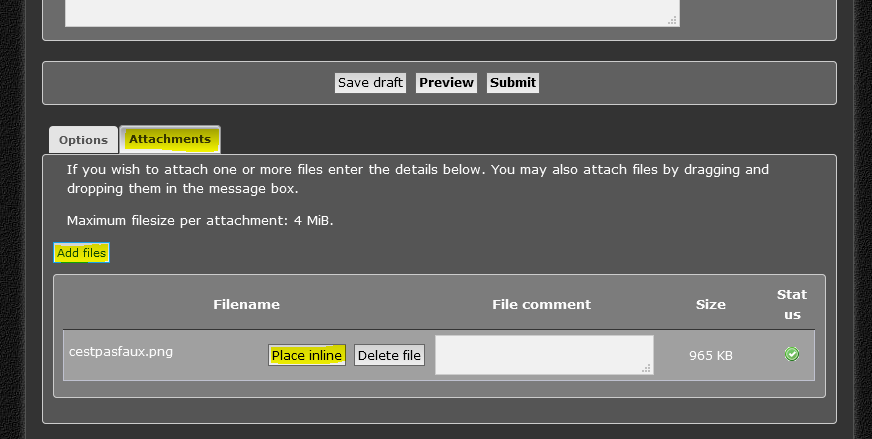The height and width of the screenshot is (439, 872).
Task: Click the Status column header
Action: tap(792, 304)
